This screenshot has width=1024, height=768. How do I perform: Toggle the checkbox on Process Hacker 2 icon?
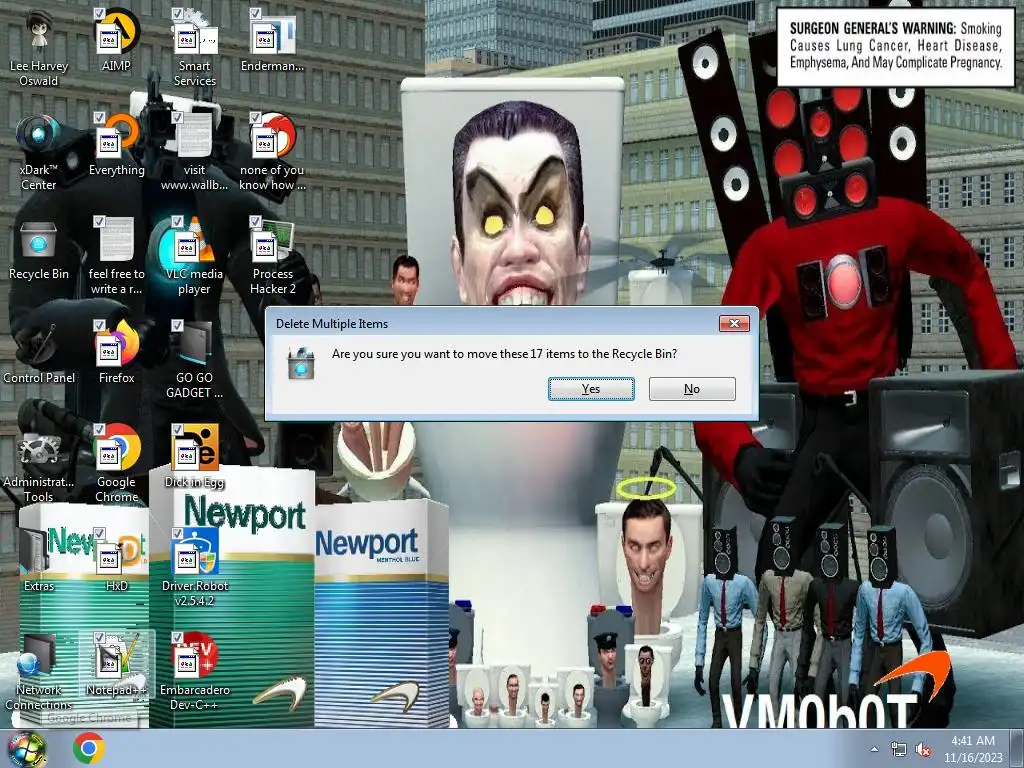(x=255, y=221)
